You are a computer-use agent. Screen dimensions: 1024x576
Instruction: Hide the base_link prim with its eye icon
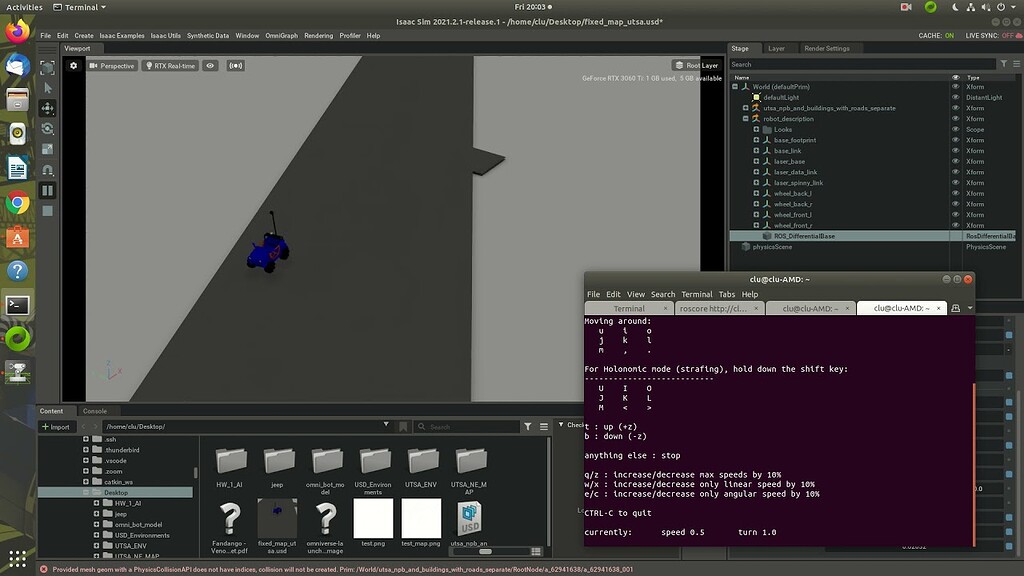tap(956, 151)
